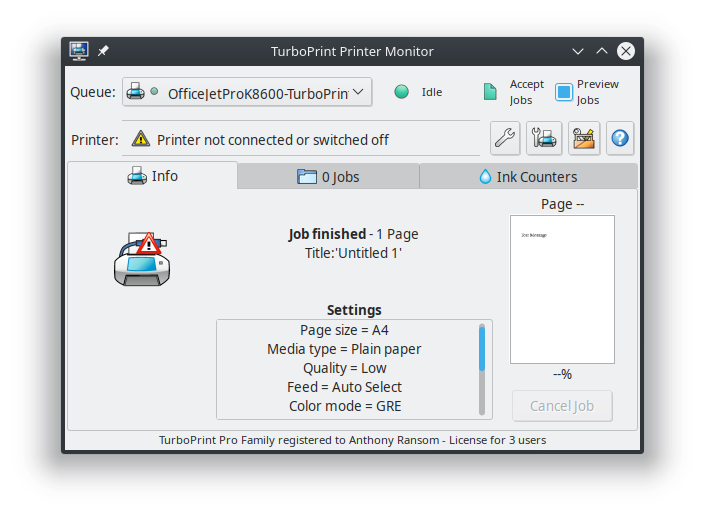Open the Queue dropdown for OfficeJetProK8600
Image resolution: width=705 pixels, height=515 pixels.
[247, 93]
